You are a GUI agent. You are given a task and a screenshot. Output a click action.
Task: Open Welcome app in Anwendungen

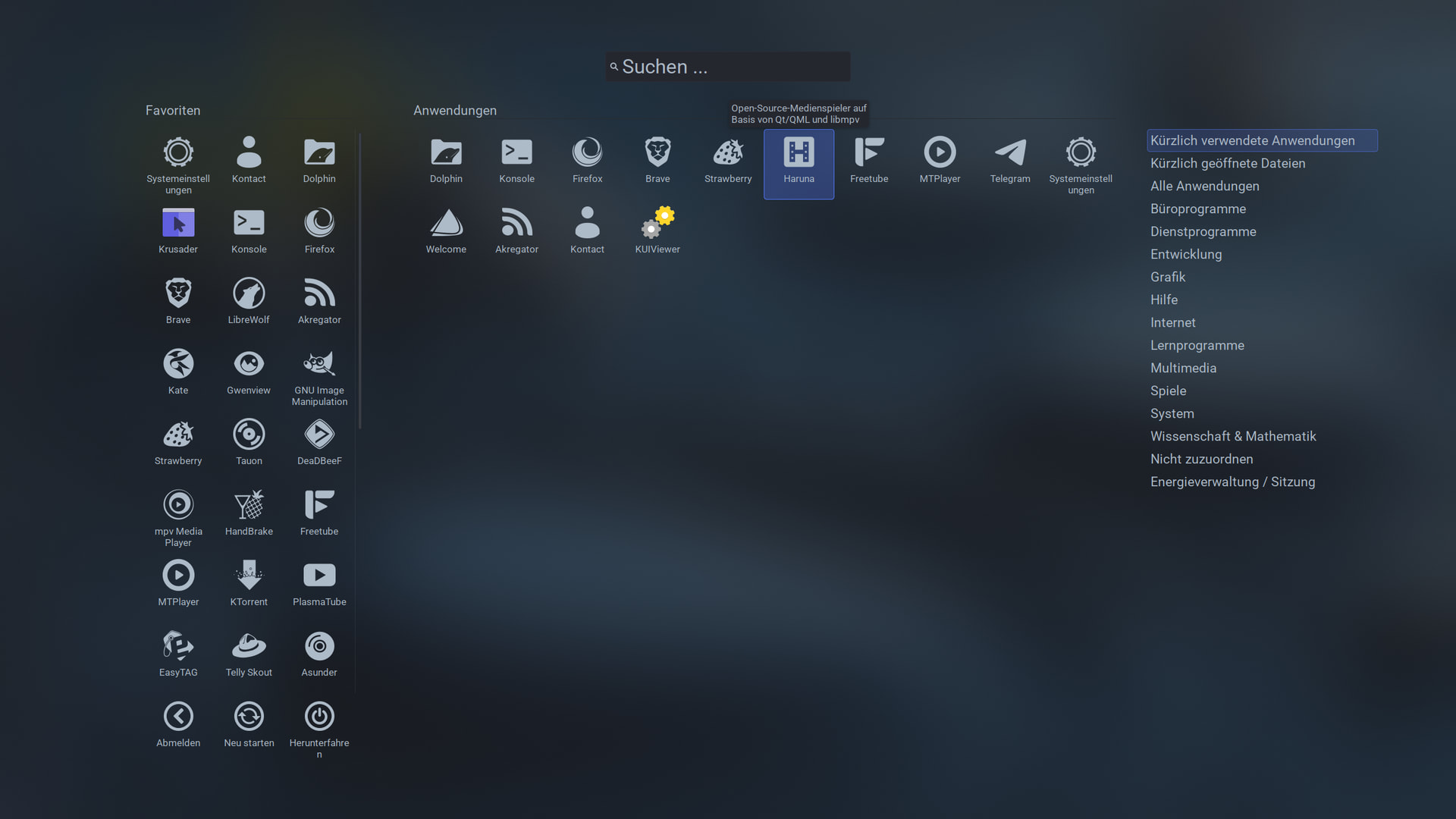tap(446, 231)
